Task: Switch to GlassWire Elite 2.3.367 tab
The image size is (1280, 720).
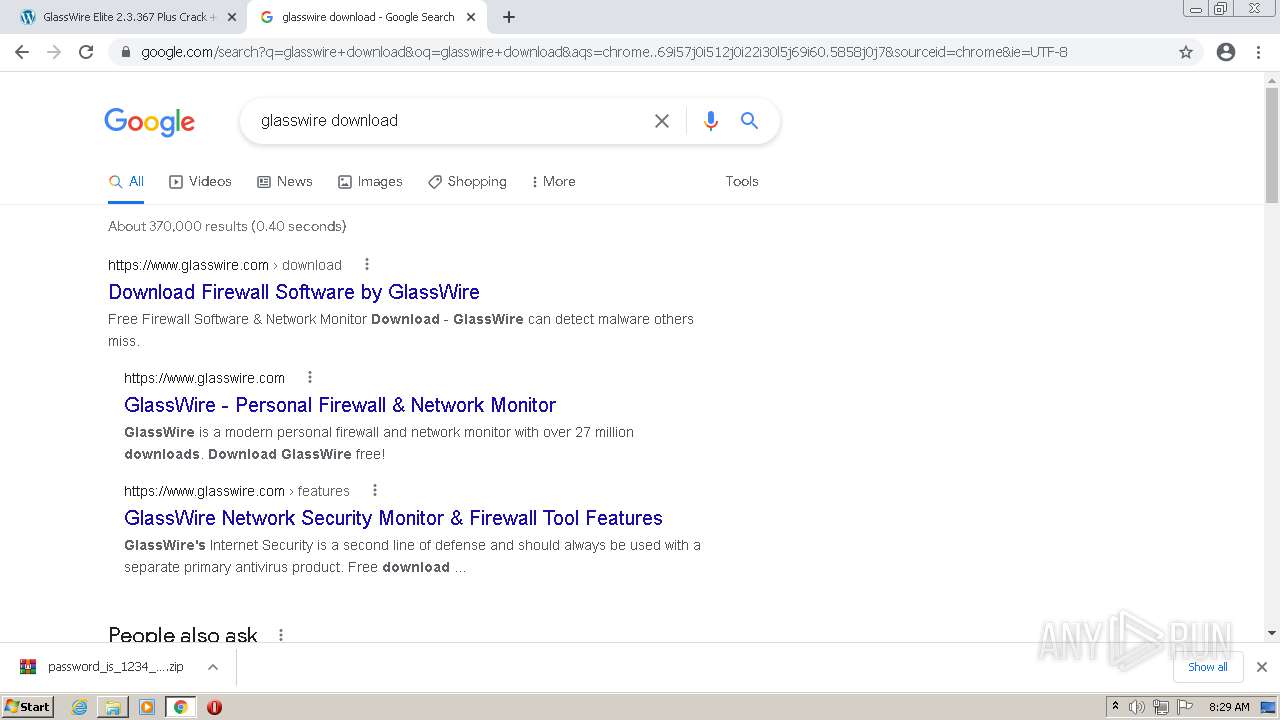Action: 130,17
